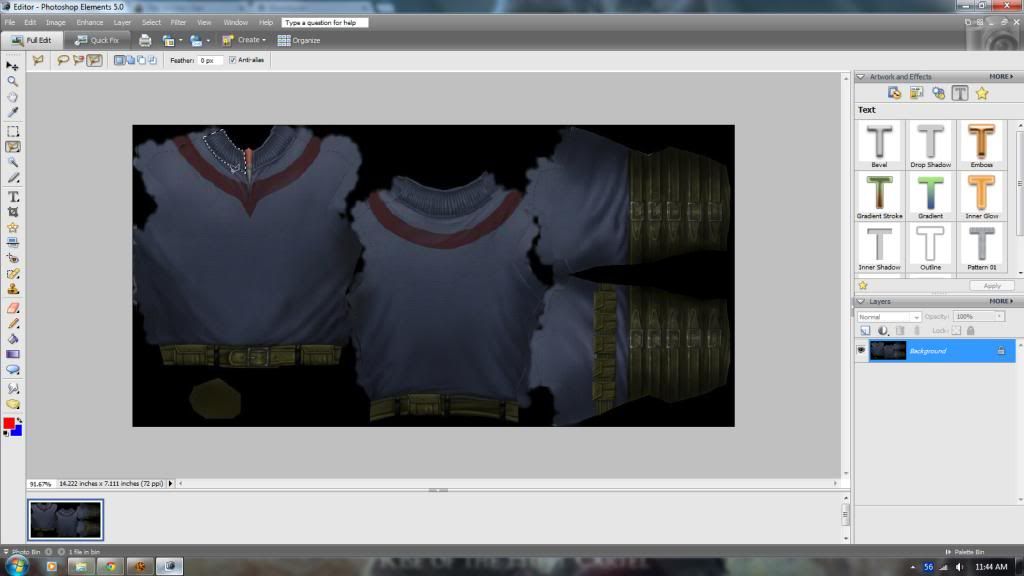
Task: Click the Feather input field
Action: click(x=210, y=60)
